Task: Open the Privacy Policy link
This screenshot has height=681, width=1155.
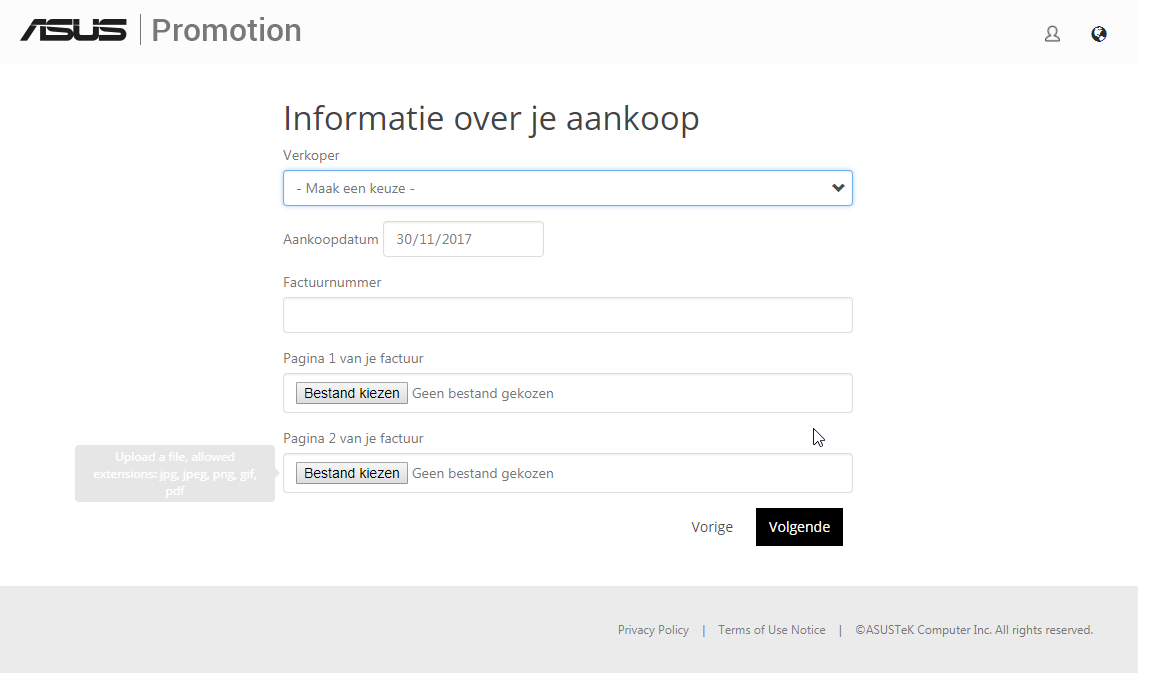Action: point(653,630)
